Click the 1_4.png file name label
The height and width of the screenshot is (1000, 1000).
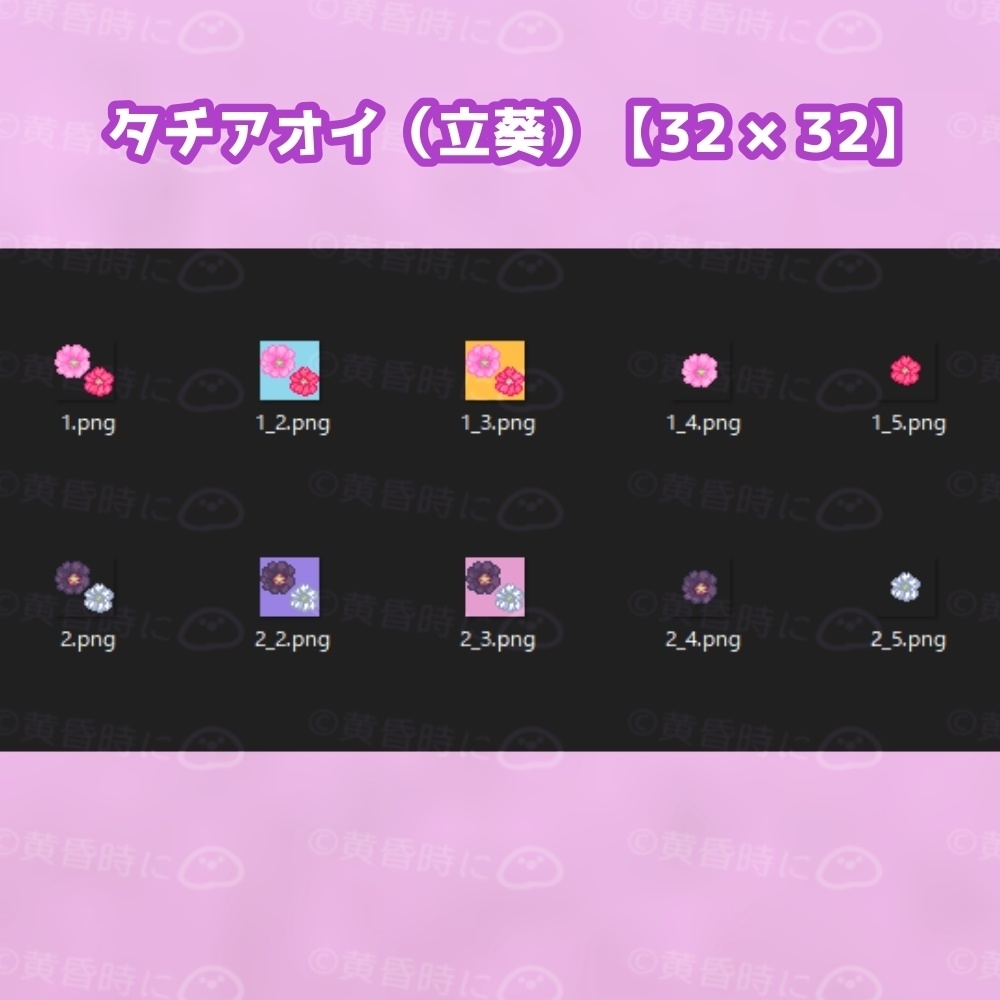click(x=704, y=423)
